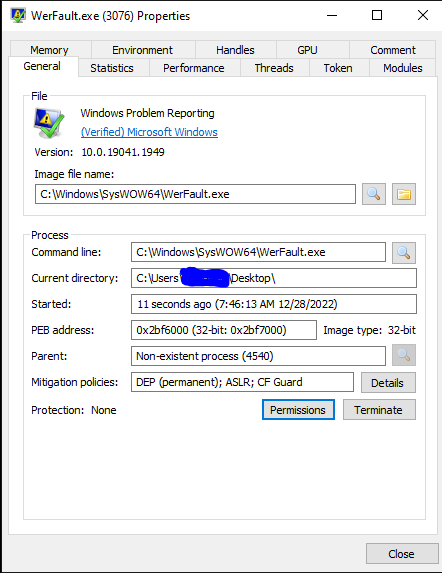Viewport: 442px width, 573px height.
Task: Click the Permissions button
Action: point(298,410)
